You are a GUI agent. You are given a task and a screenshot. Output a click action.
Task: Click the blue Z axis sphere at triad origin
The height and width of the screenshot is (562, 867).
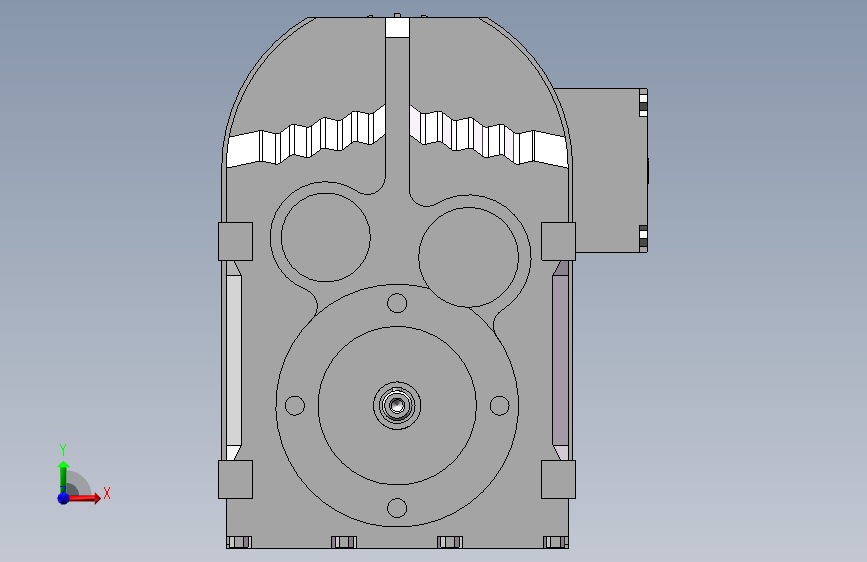coord(64,498)
